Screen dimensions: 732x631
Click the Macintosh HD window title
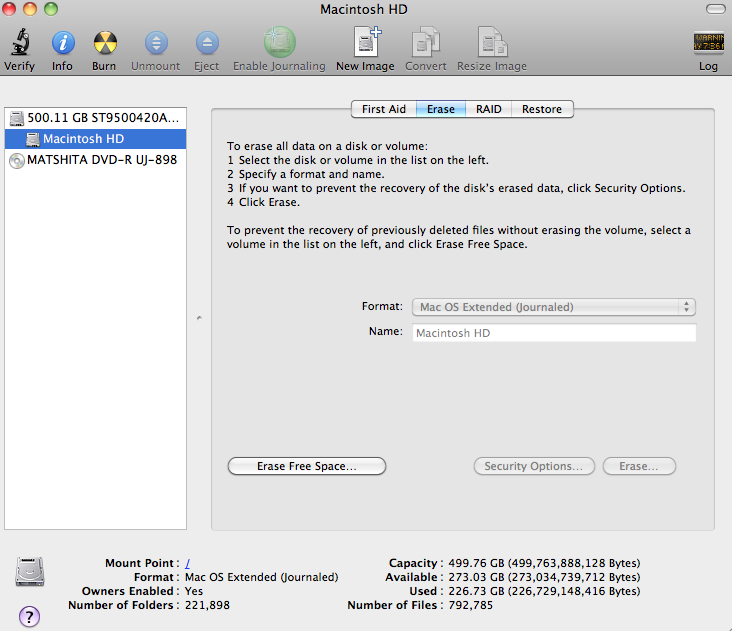[364, 9]
